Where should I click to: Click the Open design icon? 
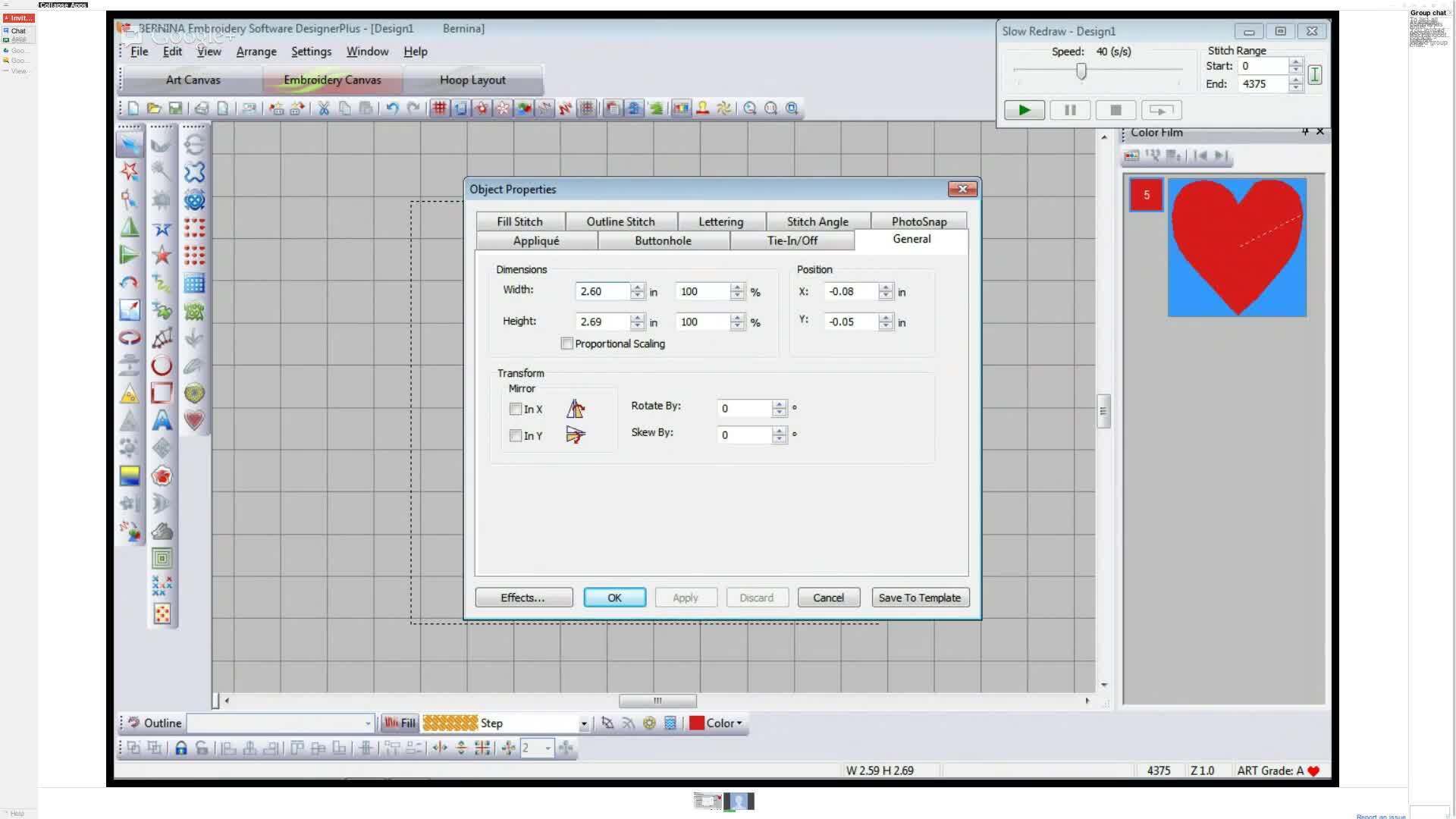click(155, 108)
